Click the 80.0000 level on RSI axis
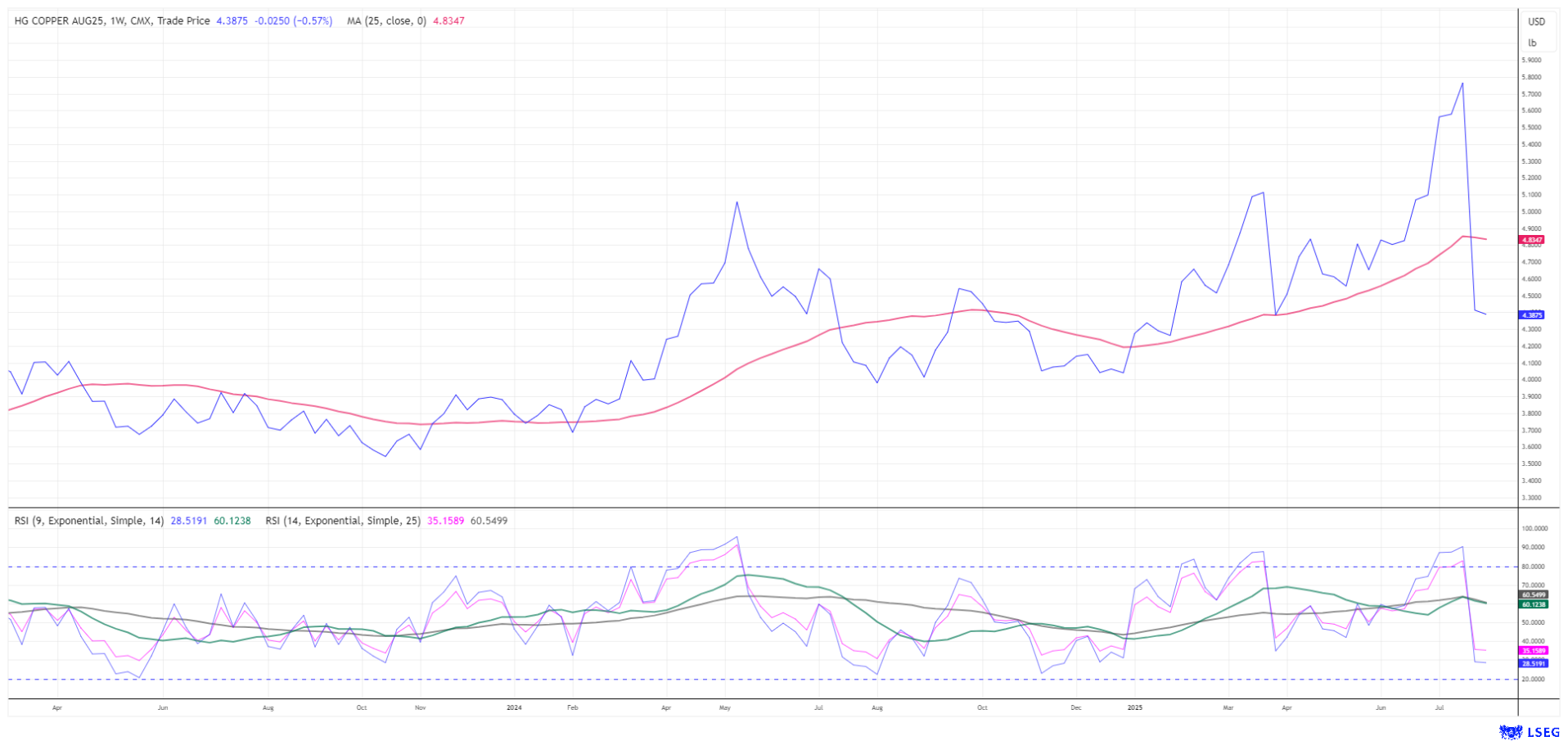The width and height of the screenshot is (1568, 741). pos(1533,567)
